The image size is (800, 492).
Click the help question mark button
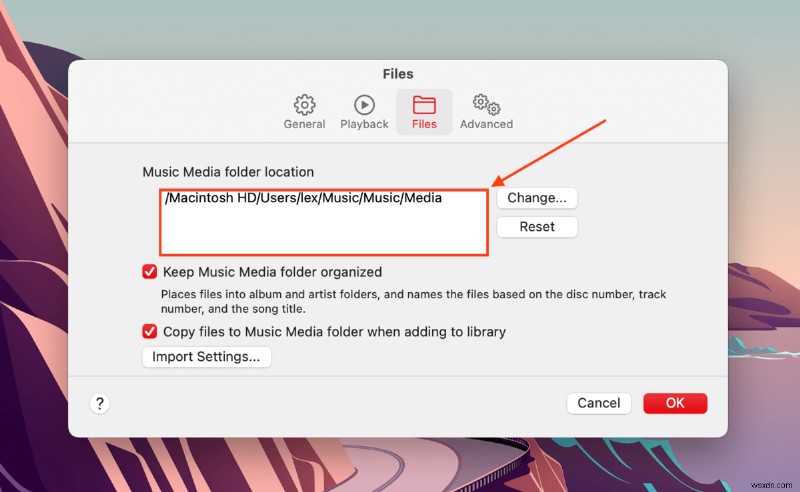coord(100,404)
